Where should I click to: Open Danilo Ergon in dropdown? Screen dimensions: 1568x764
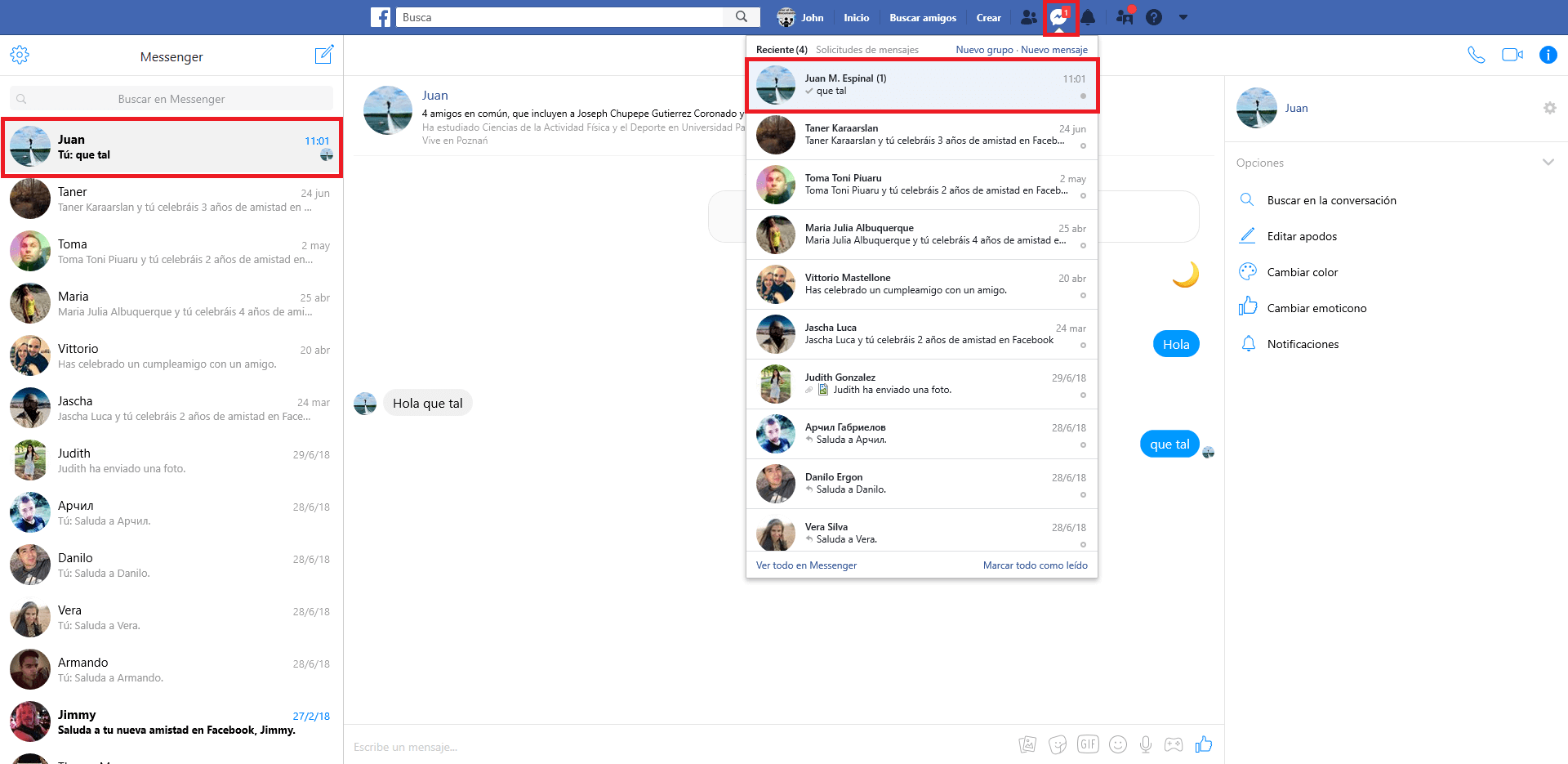pyautogui.click(x=922, y=484)
